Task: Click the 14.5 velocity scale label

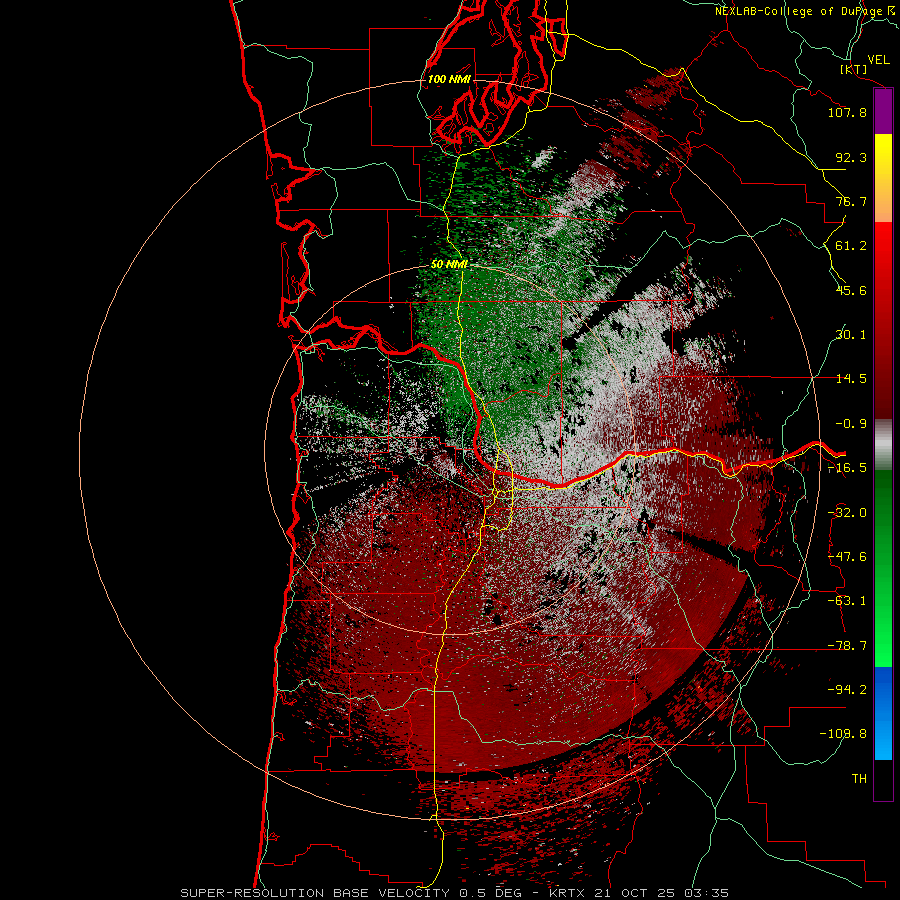Action: (x=851, y=379)
